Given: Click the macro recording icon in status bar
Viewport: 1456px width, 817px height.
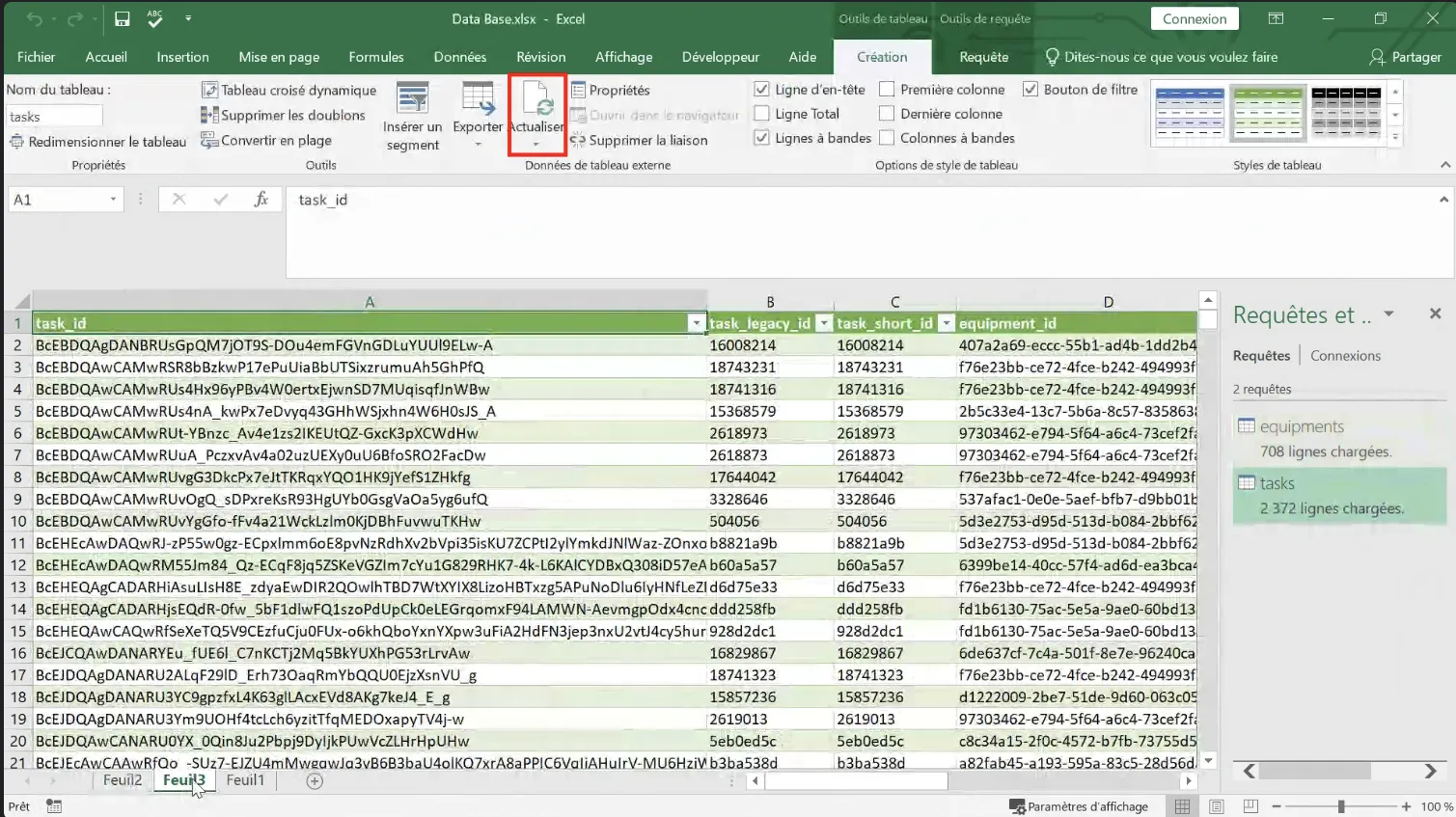Looking at the screenshot, I should [54, 806].
